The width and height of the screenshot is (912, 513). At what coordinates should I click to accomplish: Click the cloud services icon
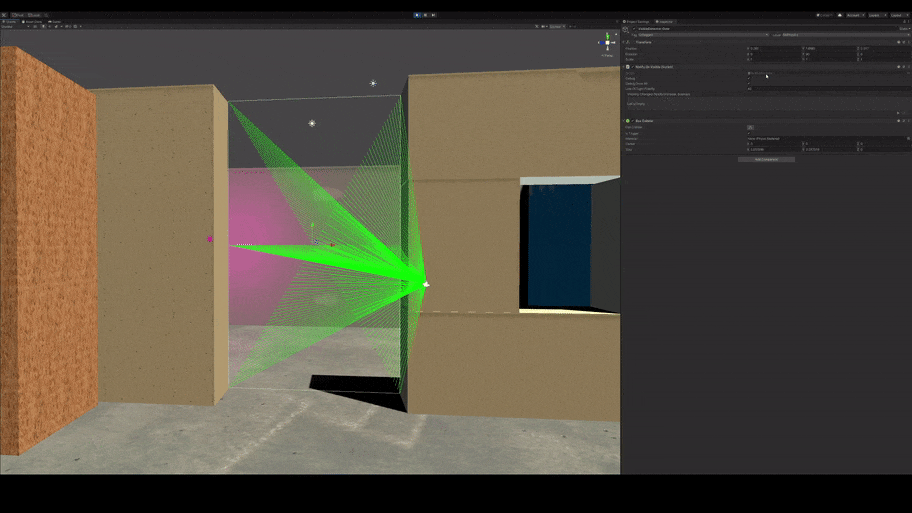[x=839, y=15]
